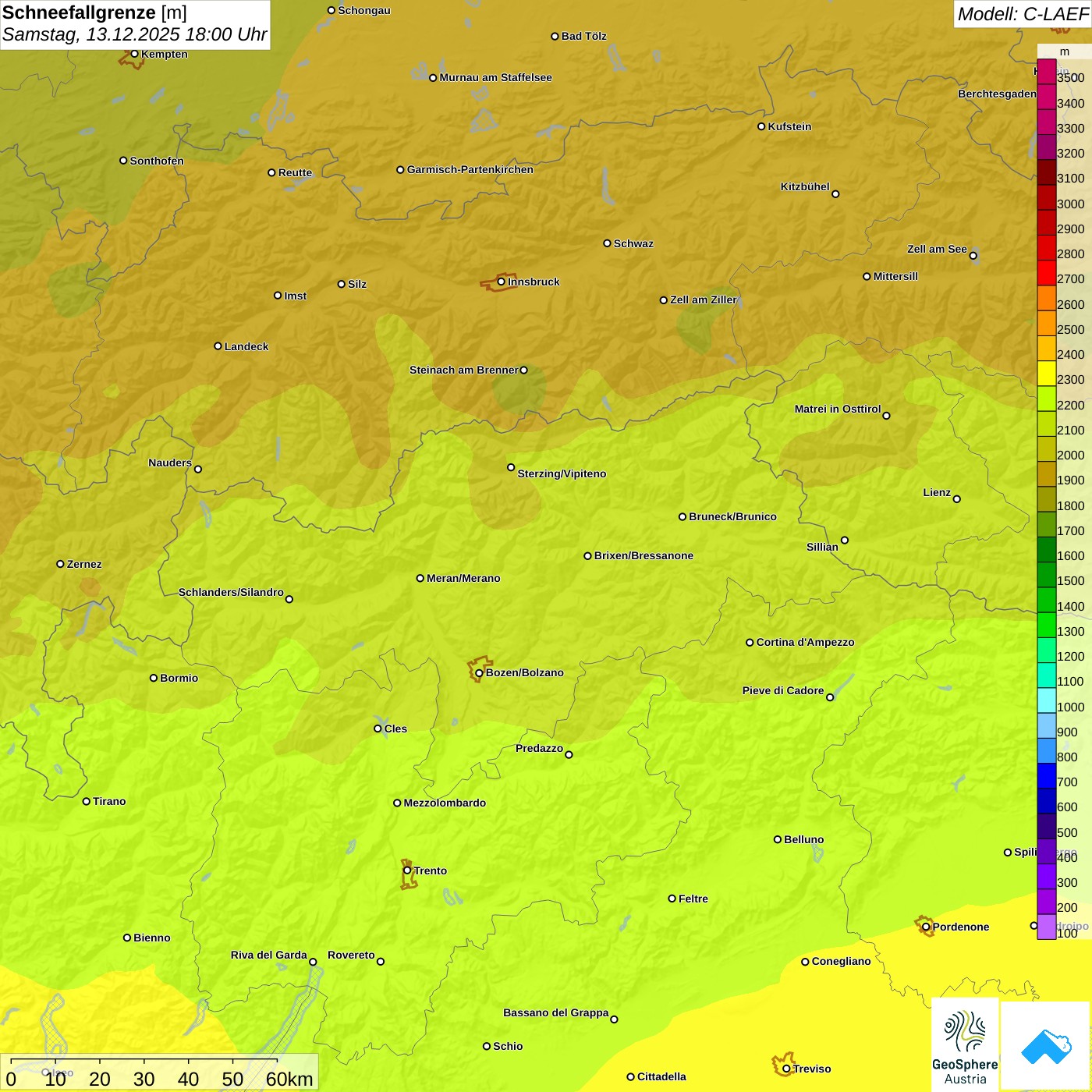
Task: Click the Mezzolombardo label
Action: pos(445,803)
